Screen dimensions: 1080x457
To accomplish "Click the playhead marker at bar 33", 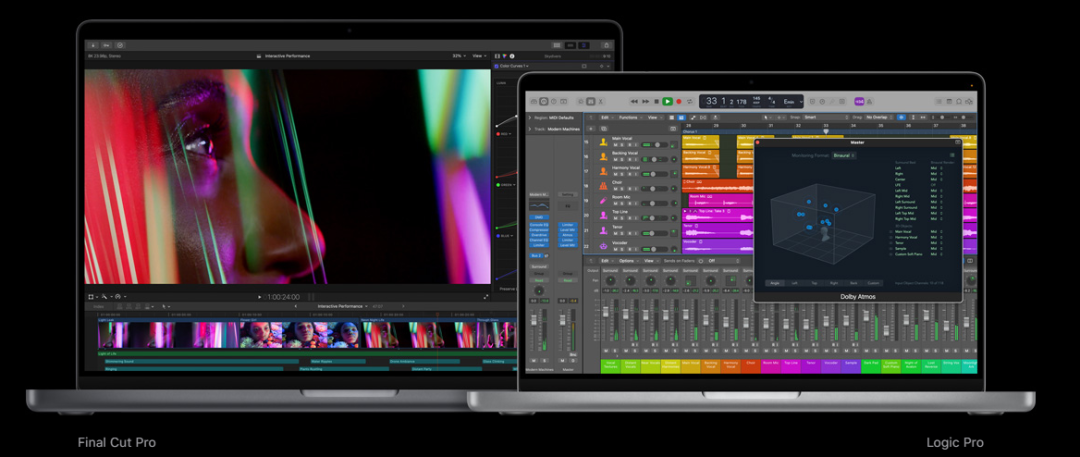I will [x=826, y=132].
